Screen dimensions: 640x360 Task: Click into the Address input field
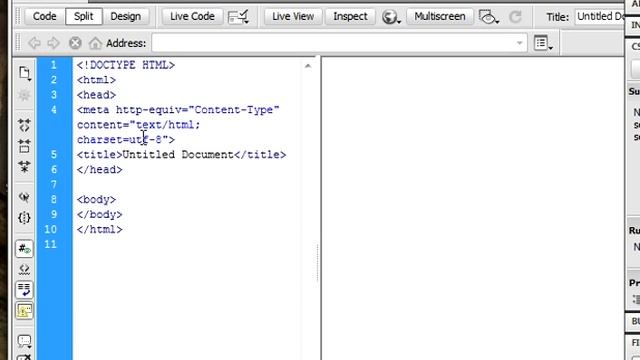click(x=339, y=43)
